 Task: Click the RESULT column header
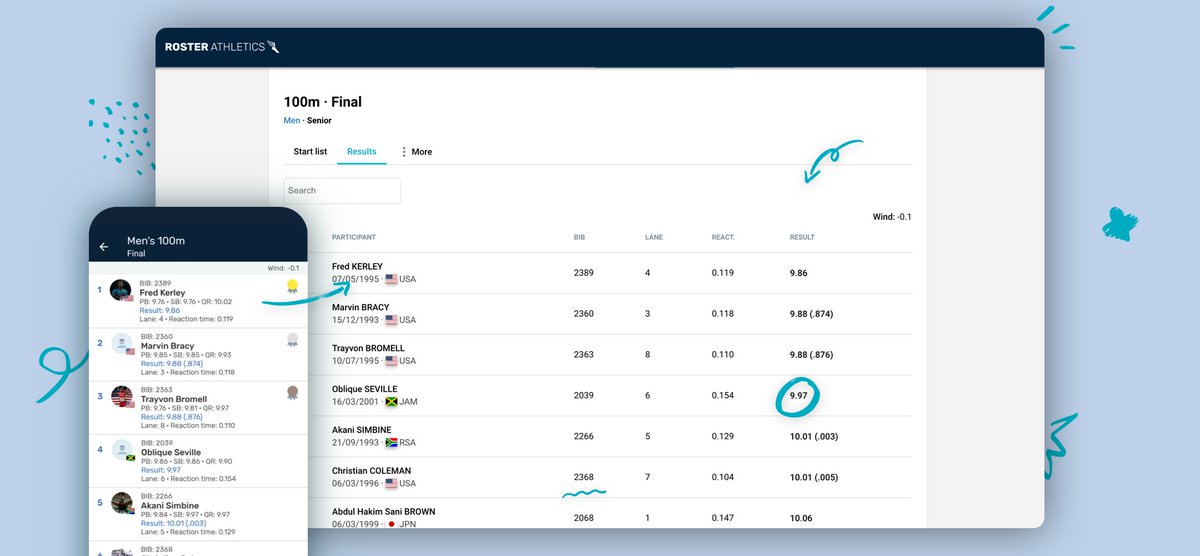point(802,238)
